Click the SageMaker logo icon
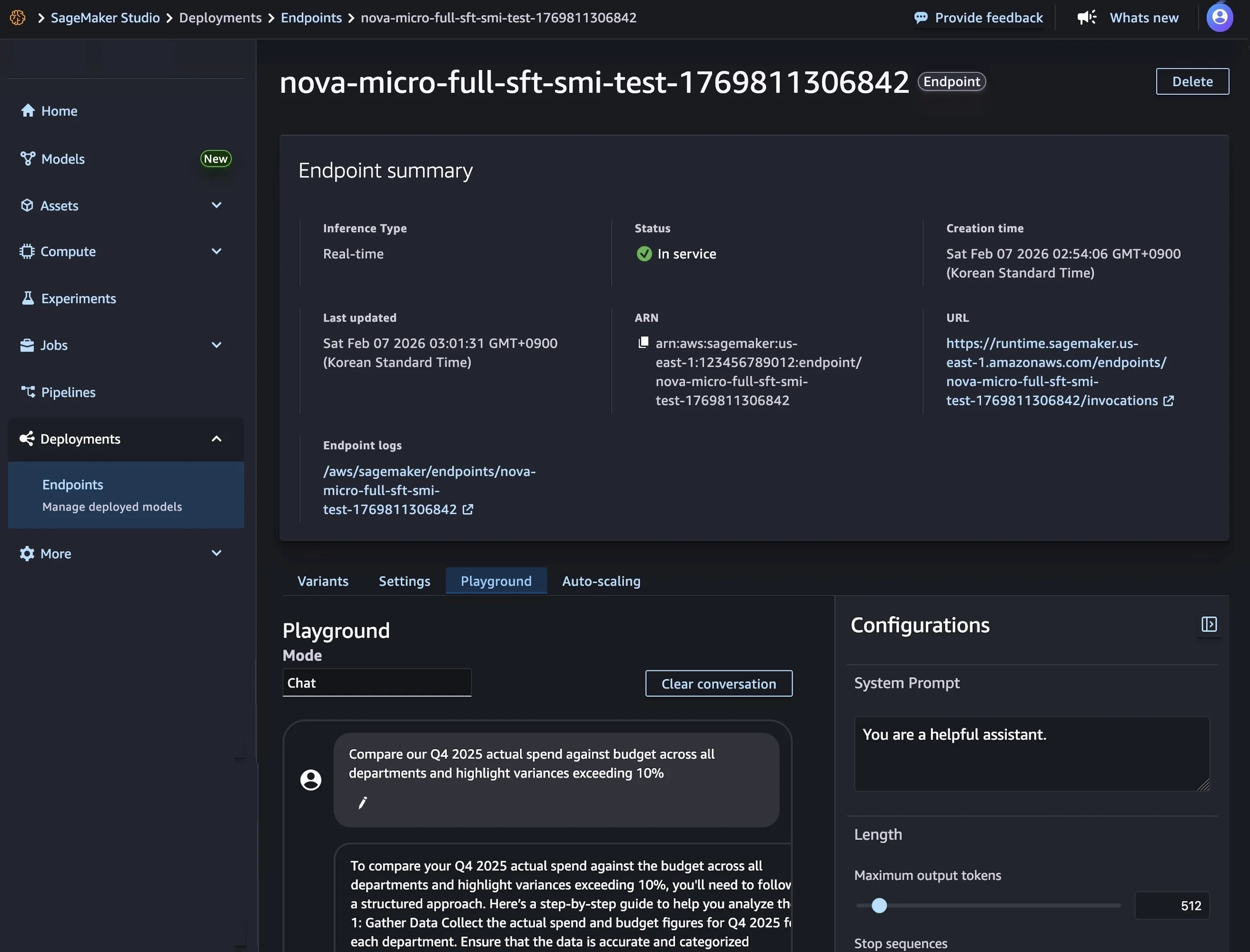 pos(18,18)
